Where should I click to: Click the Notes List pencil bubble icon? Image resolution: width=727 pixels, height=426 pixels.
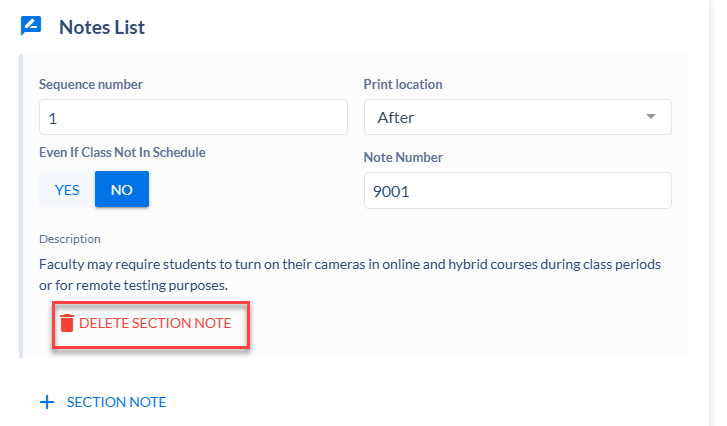[x=31, y=26]
